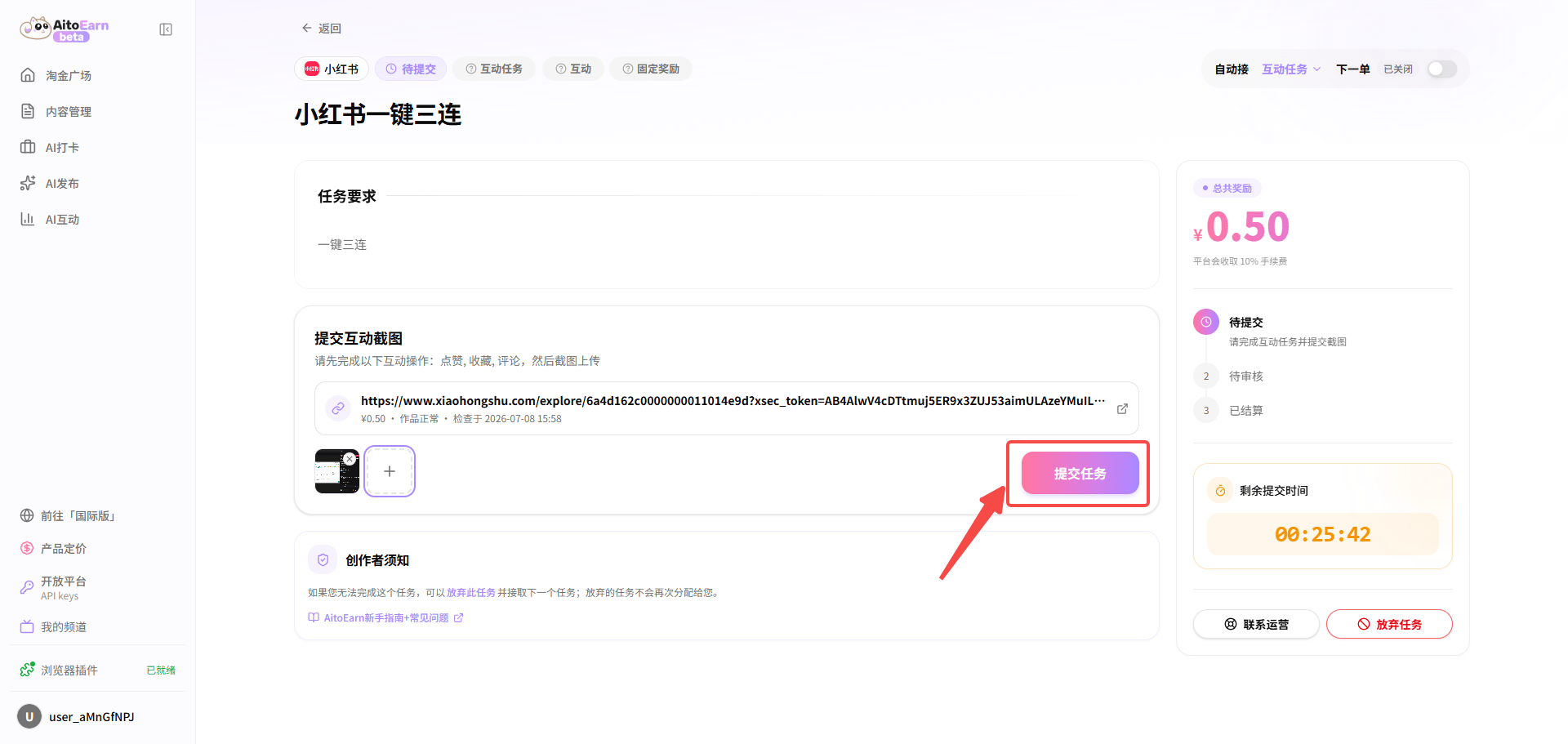Remove the uploaded screenshot with the x icon
The image size is (1568, 744).
tap(350, 459)
